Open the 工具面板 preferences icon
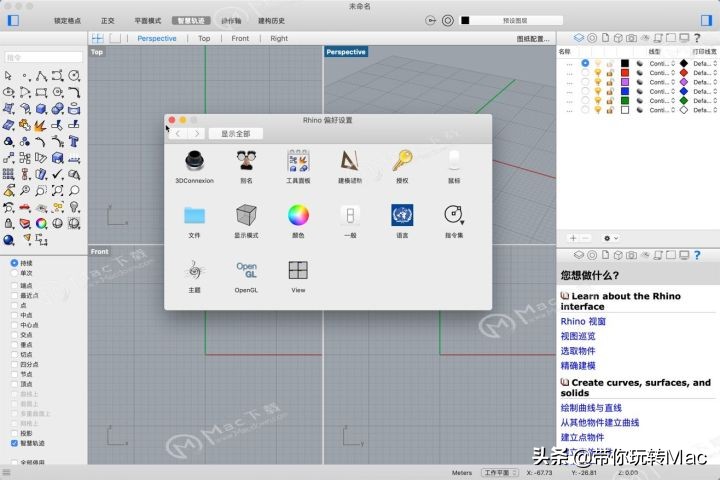Viewport: 720px width, 480px height. click(x=298, y=161)
